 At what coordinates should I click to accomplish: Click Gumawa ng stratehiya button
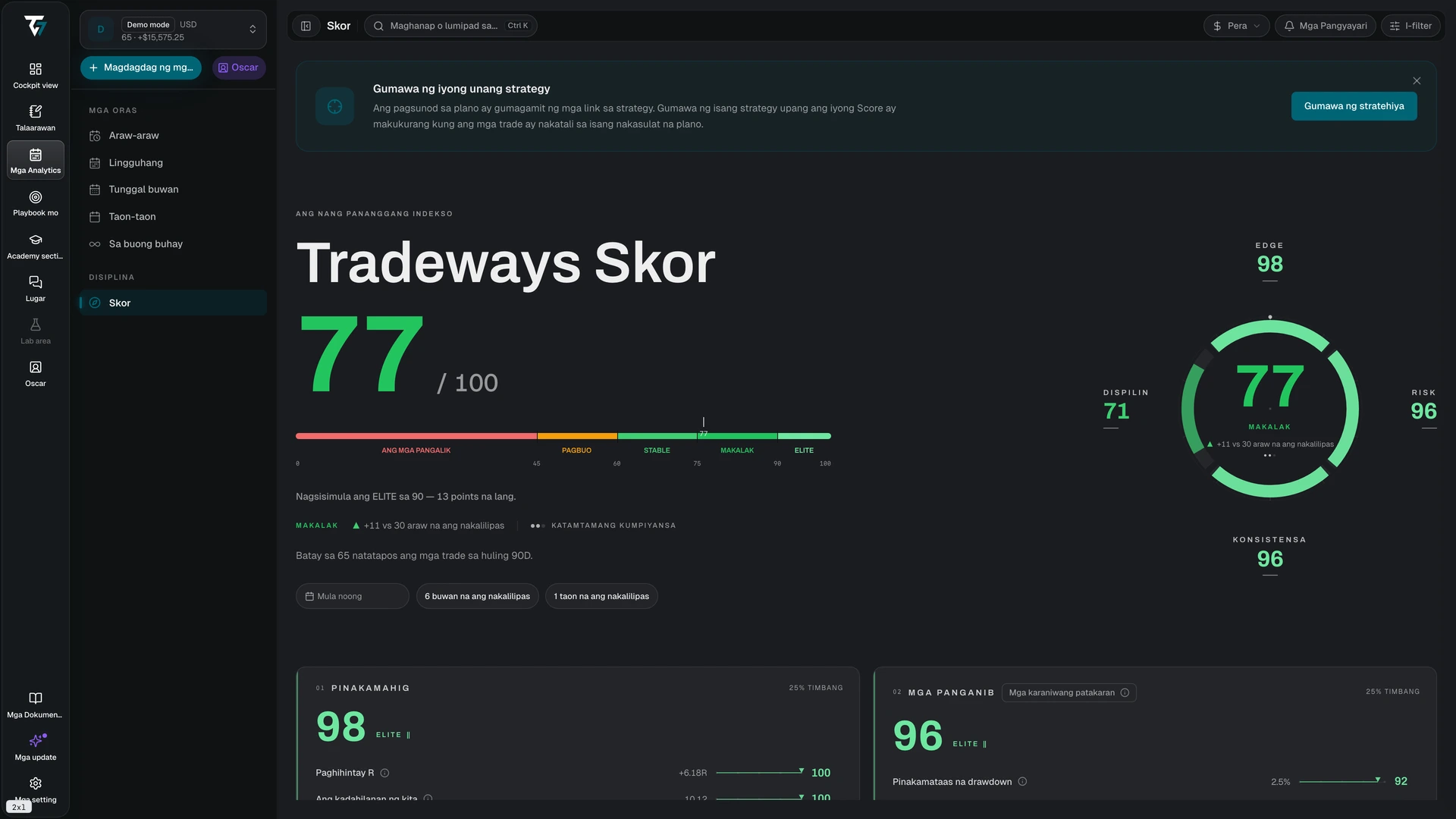click(x=1354, y=106)
